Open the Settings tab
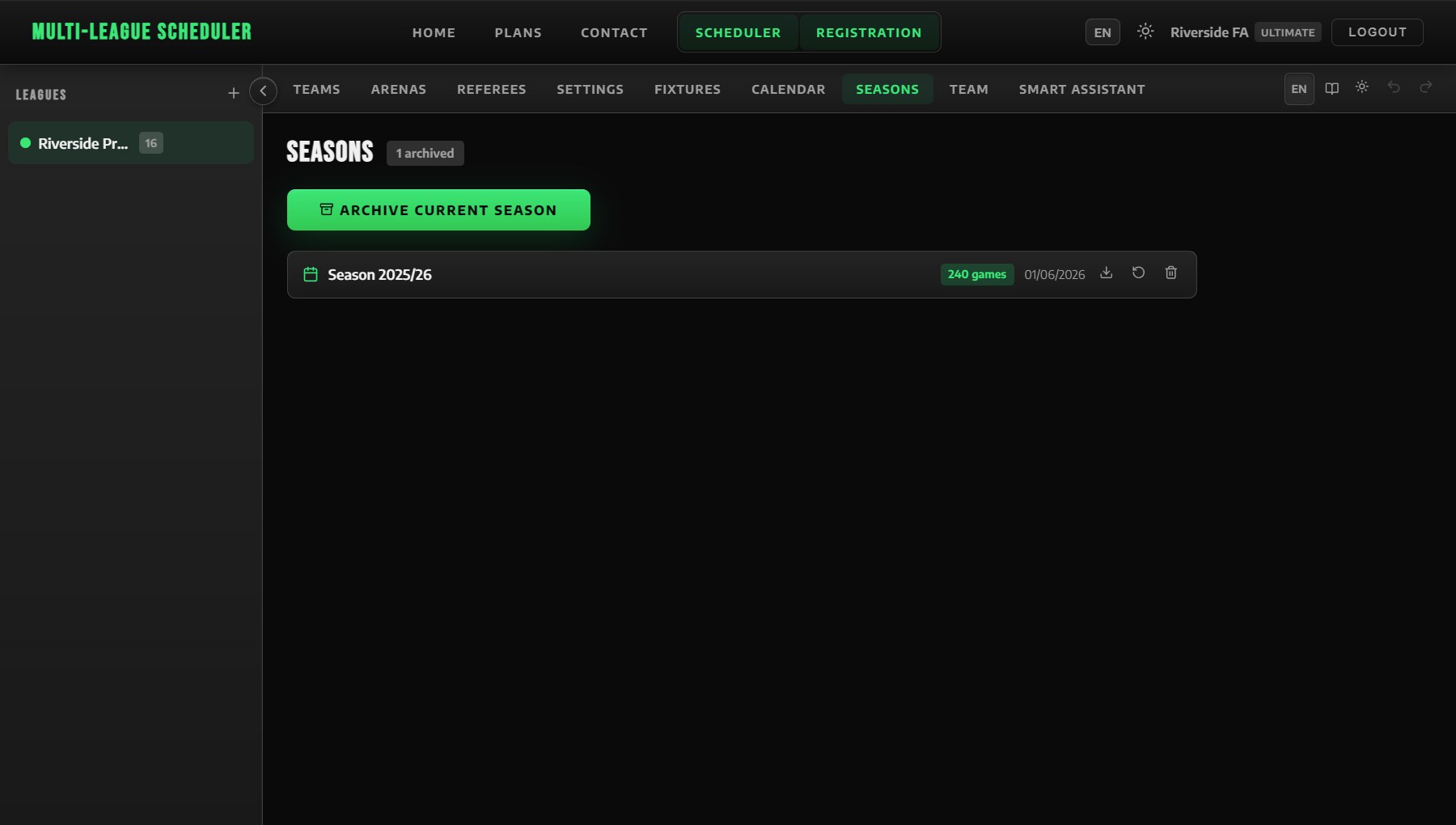This screenshot has height=825, width=1456. click(590, 89)
